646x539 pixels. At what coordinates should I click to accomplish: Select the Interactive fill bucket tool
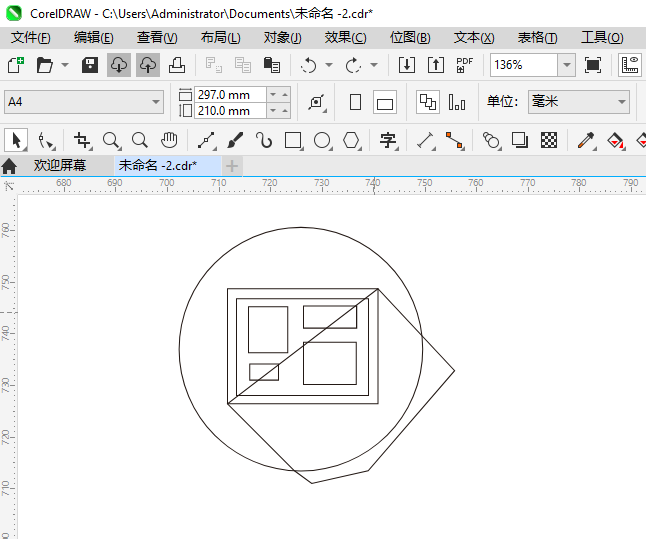[x=616, y=141]
